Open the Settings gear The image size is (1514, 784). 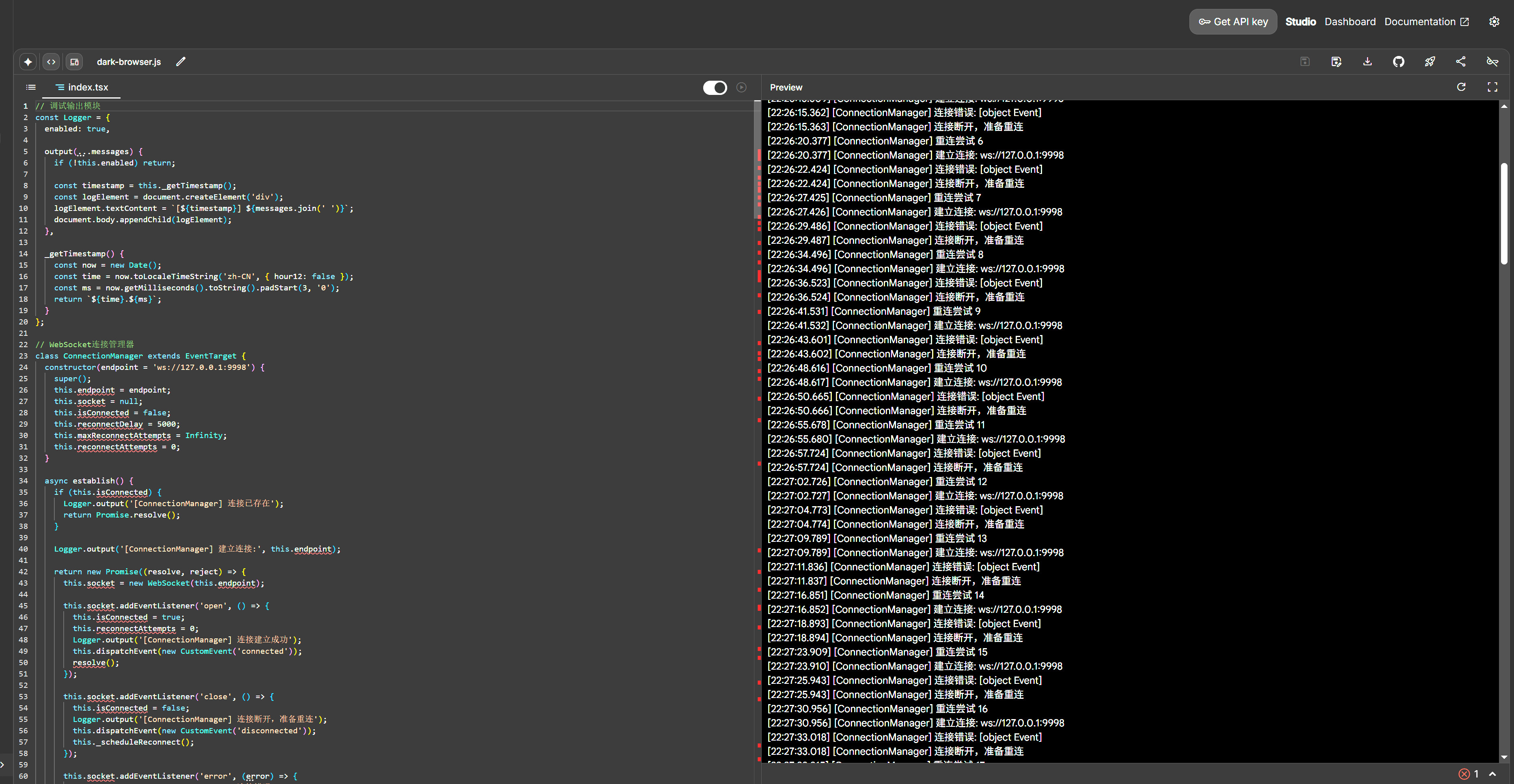pyautogui.click(x=1495, y=22)
